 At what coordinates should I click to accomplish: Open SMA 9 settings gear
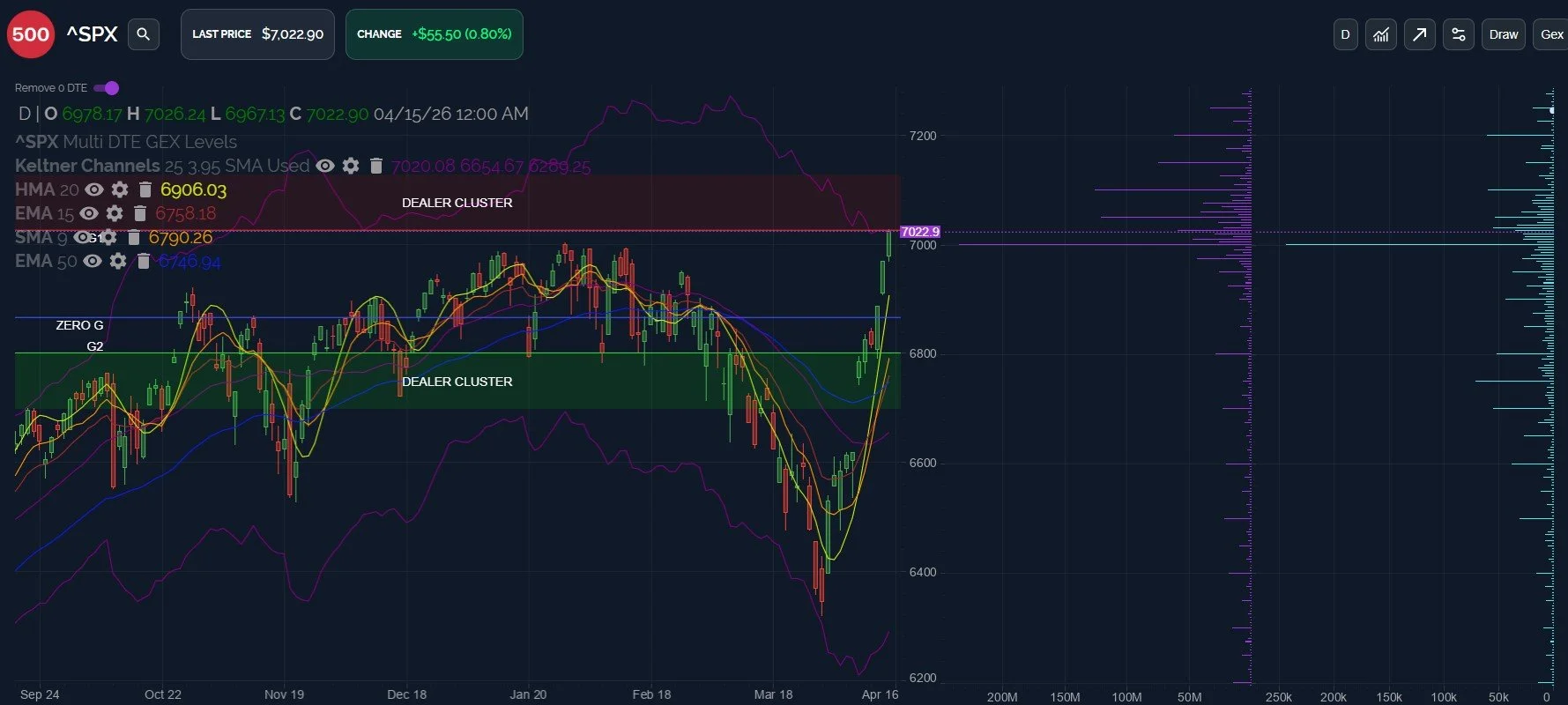click(x=108, y=237)
